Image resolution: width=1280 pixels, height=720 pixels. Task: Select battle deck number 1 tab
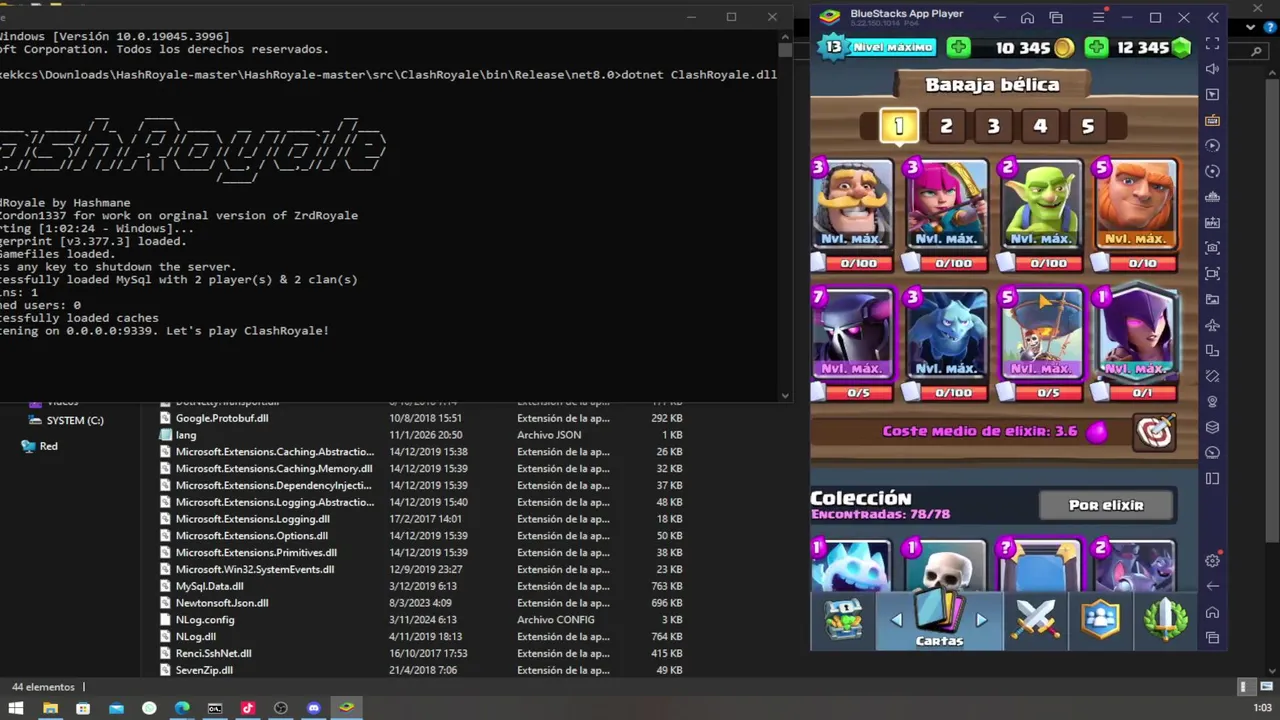898,126
